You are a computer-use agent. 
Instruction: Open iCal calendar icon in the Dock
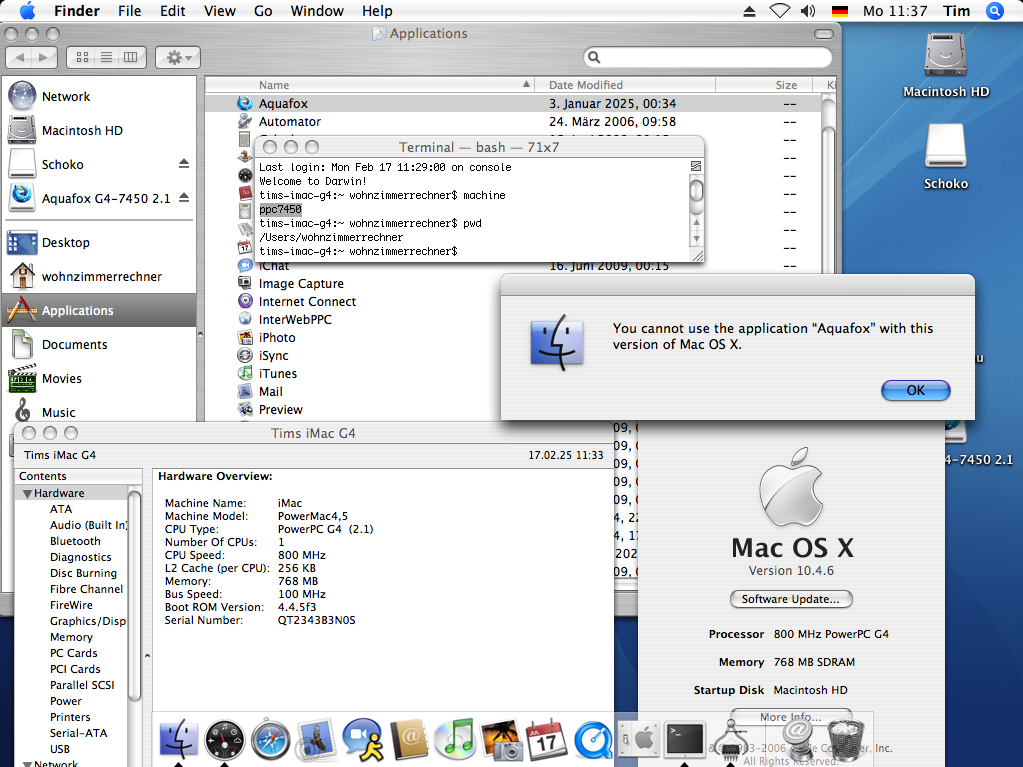coord(547,740)
